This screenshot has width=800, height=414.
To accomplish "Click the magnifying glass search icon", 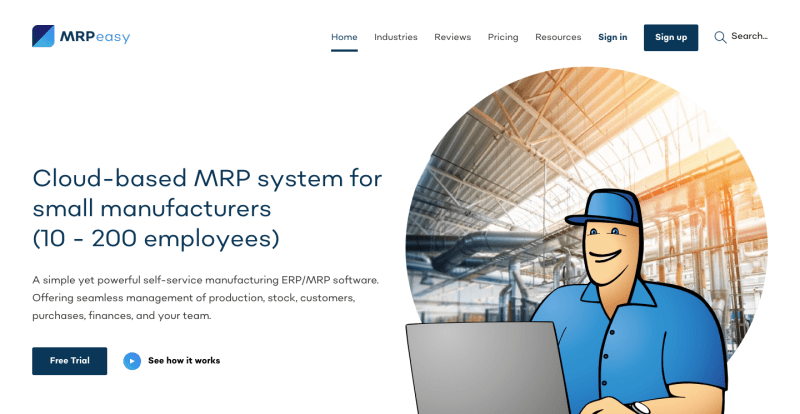I will point(720,37).
